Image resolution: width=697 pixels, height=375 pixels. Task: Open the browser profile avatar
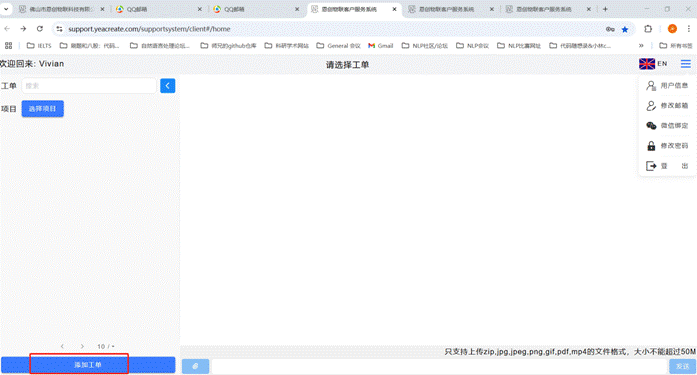point(672,29)
